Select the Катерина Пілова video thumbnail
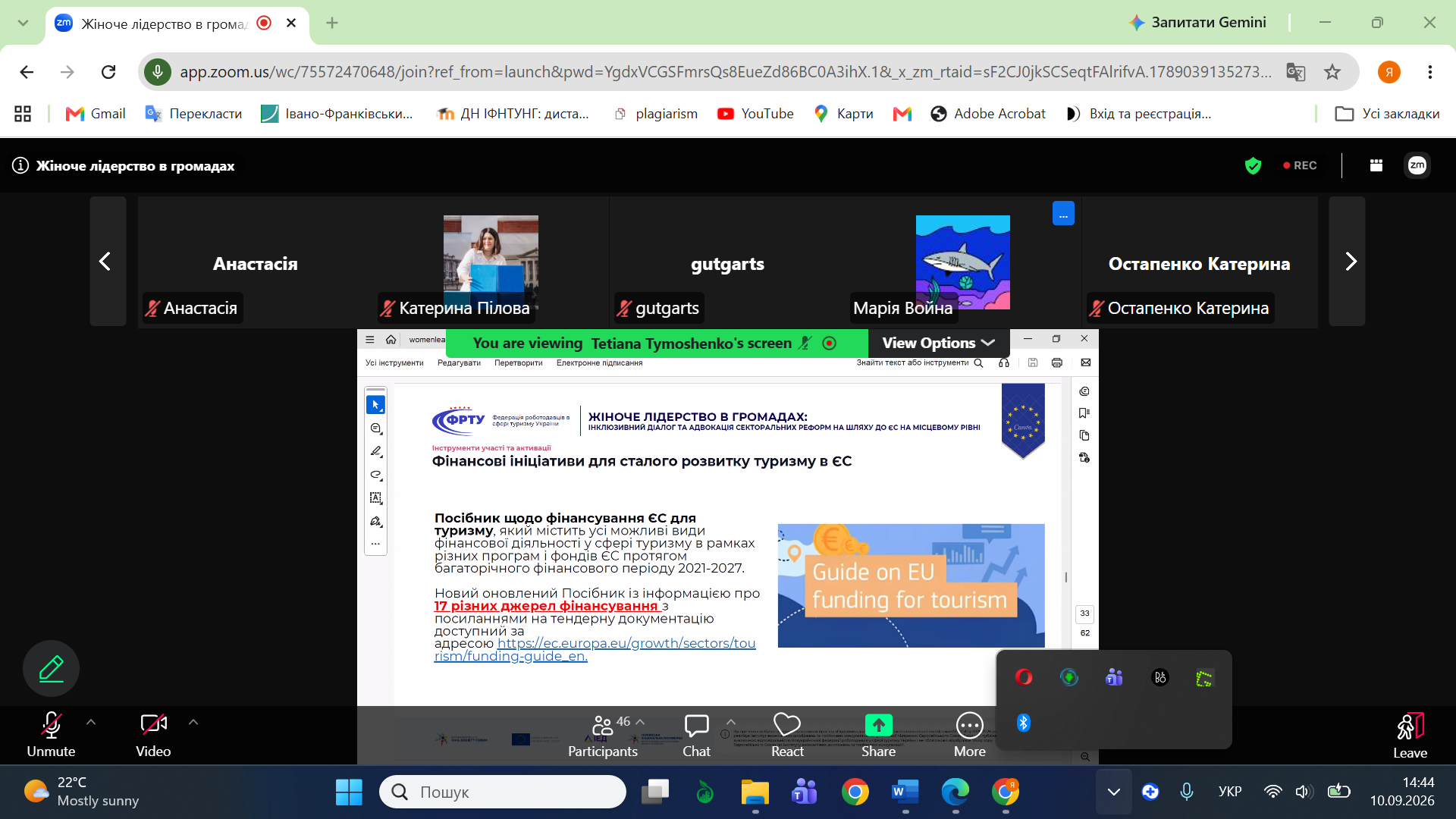Screen dimensions: 1456x819 coord(491,262)
